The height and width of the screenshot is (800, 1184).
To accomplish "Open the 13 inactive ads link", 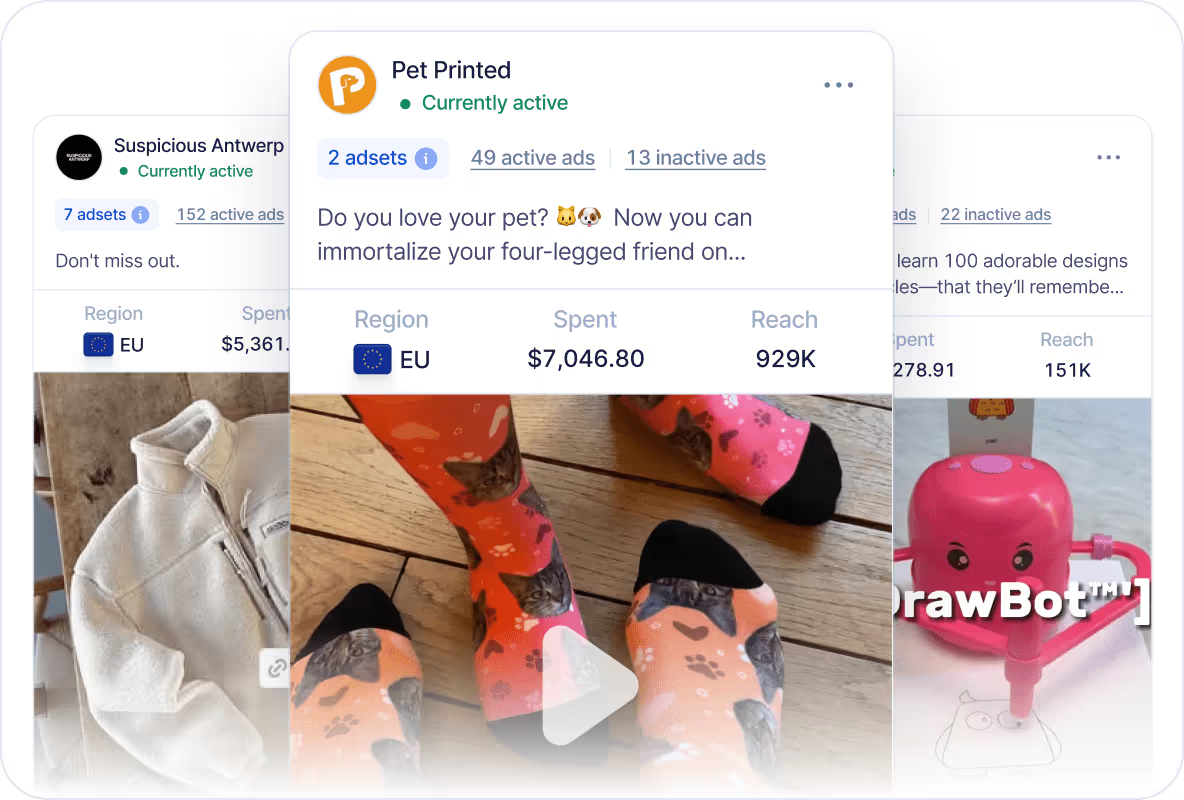I will point(695,158).
